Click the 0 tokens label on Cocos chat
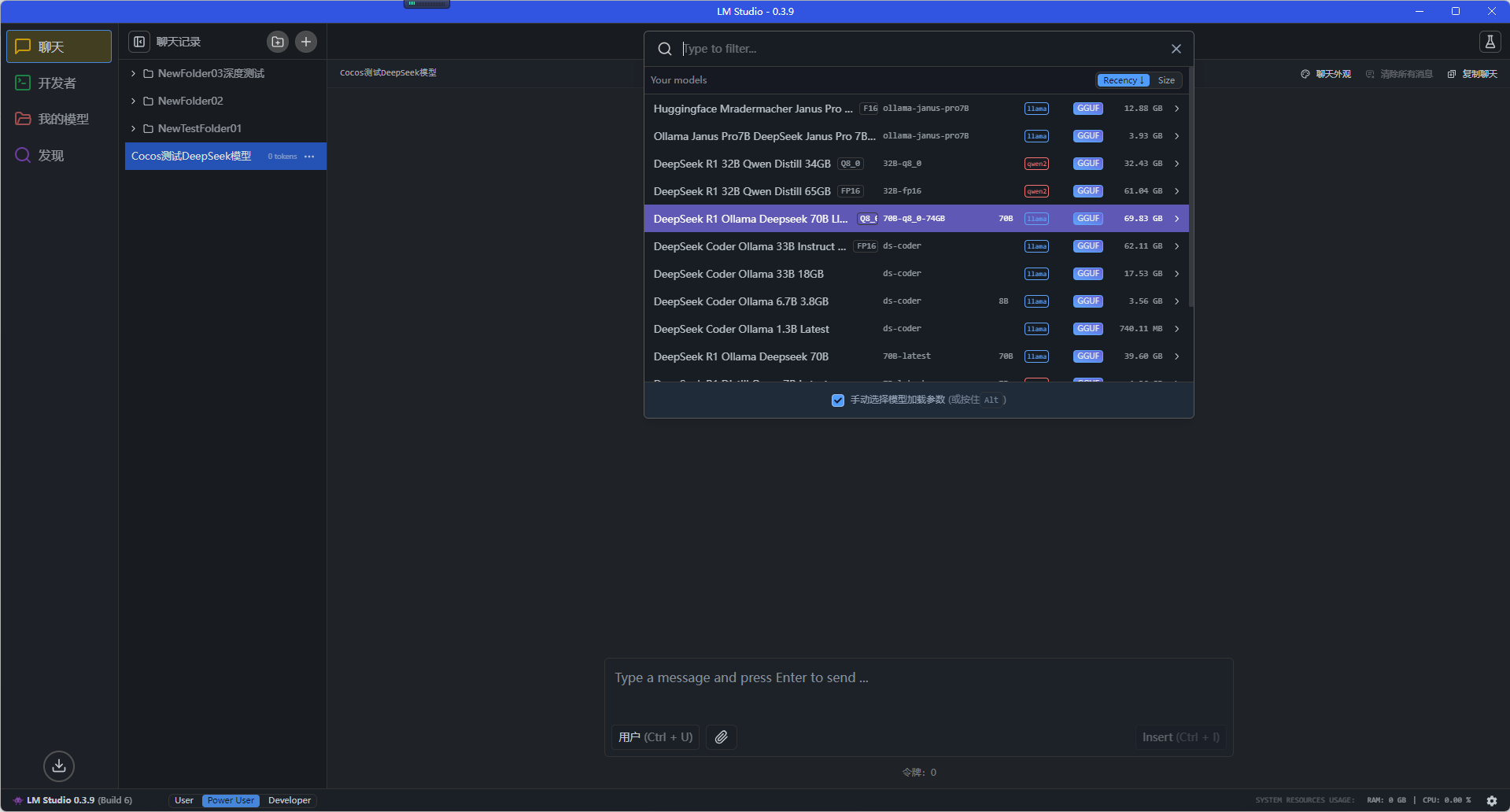This screenshot has height=812, width=1510. 282,157
